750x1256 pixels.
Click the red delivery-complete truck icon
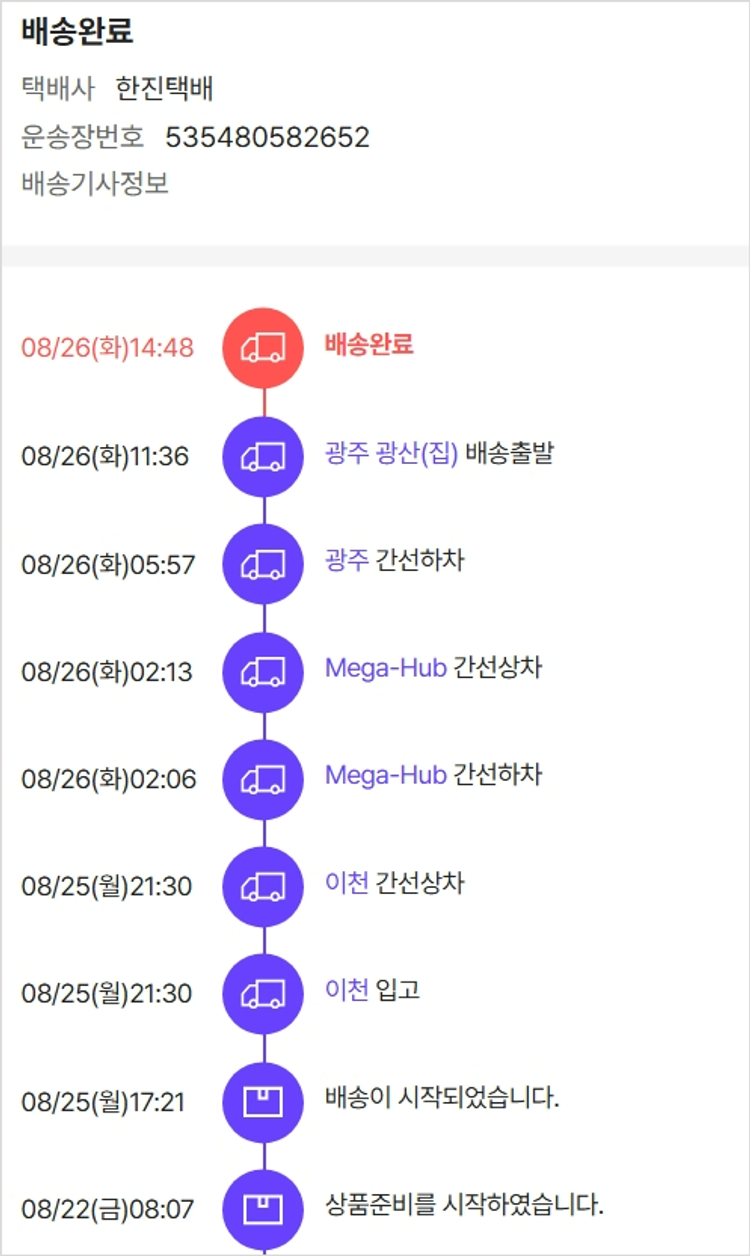coord(263,348)
